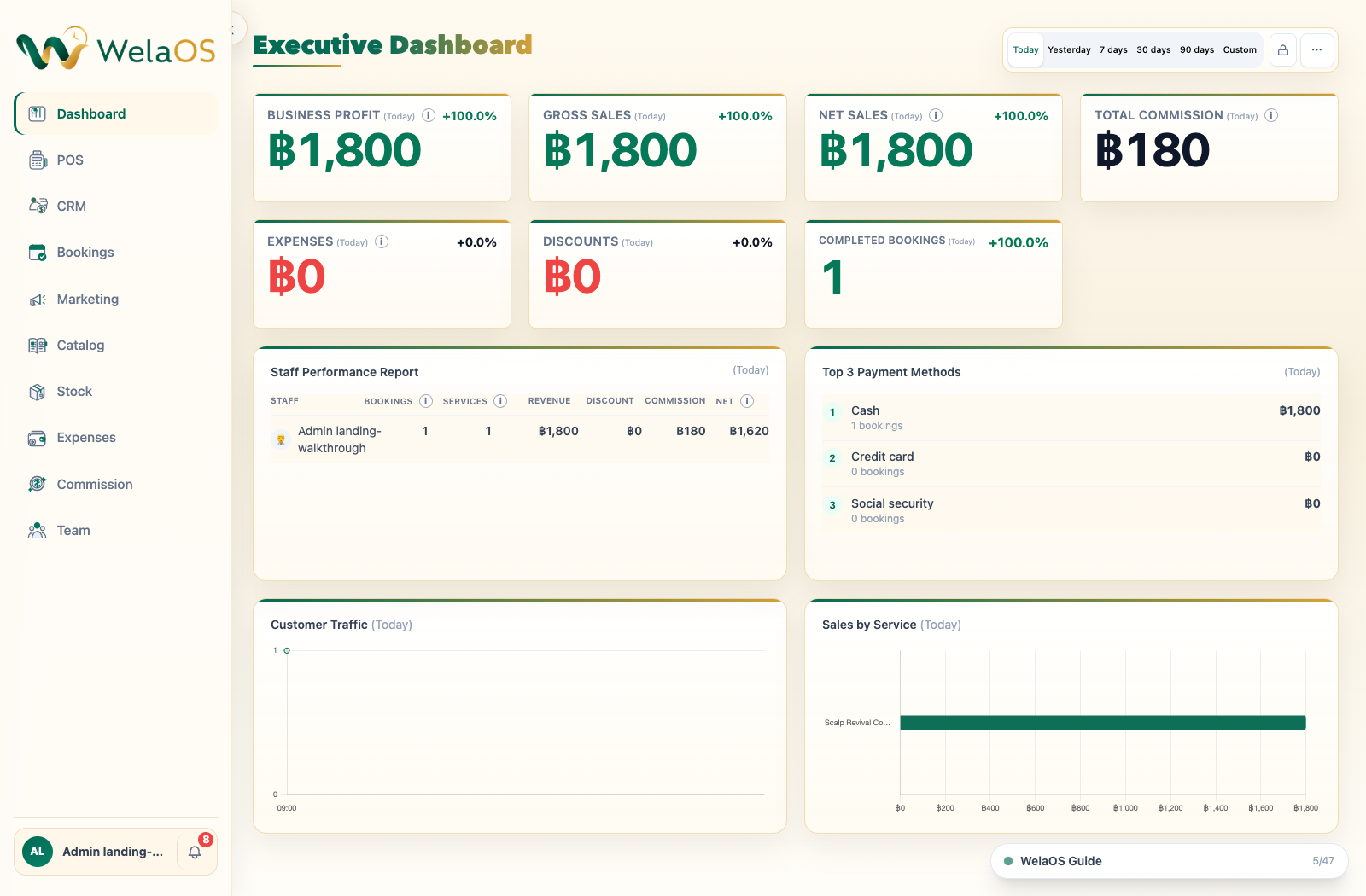Click the 5/47 guide progress counter
1366x896 pixels.
click(1323, 861)
